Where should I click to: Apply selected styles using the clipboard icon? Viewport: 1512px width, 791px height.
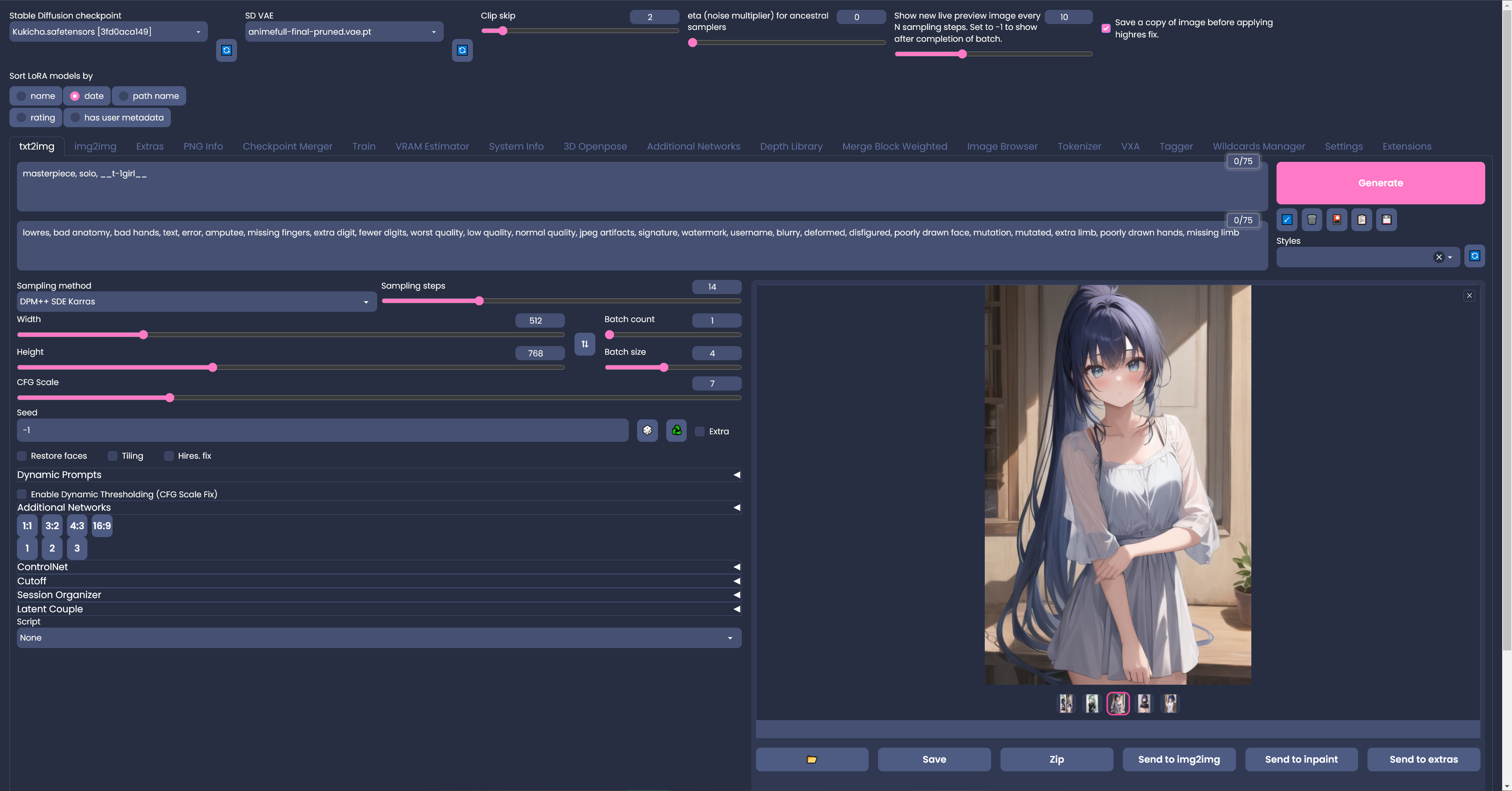coord(1362,219)
